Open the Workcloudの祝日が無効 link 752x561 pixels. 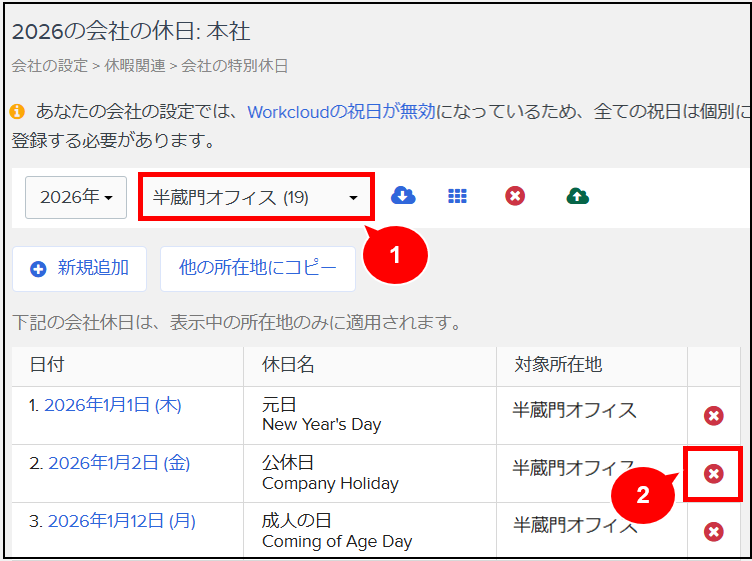[341, 112]
